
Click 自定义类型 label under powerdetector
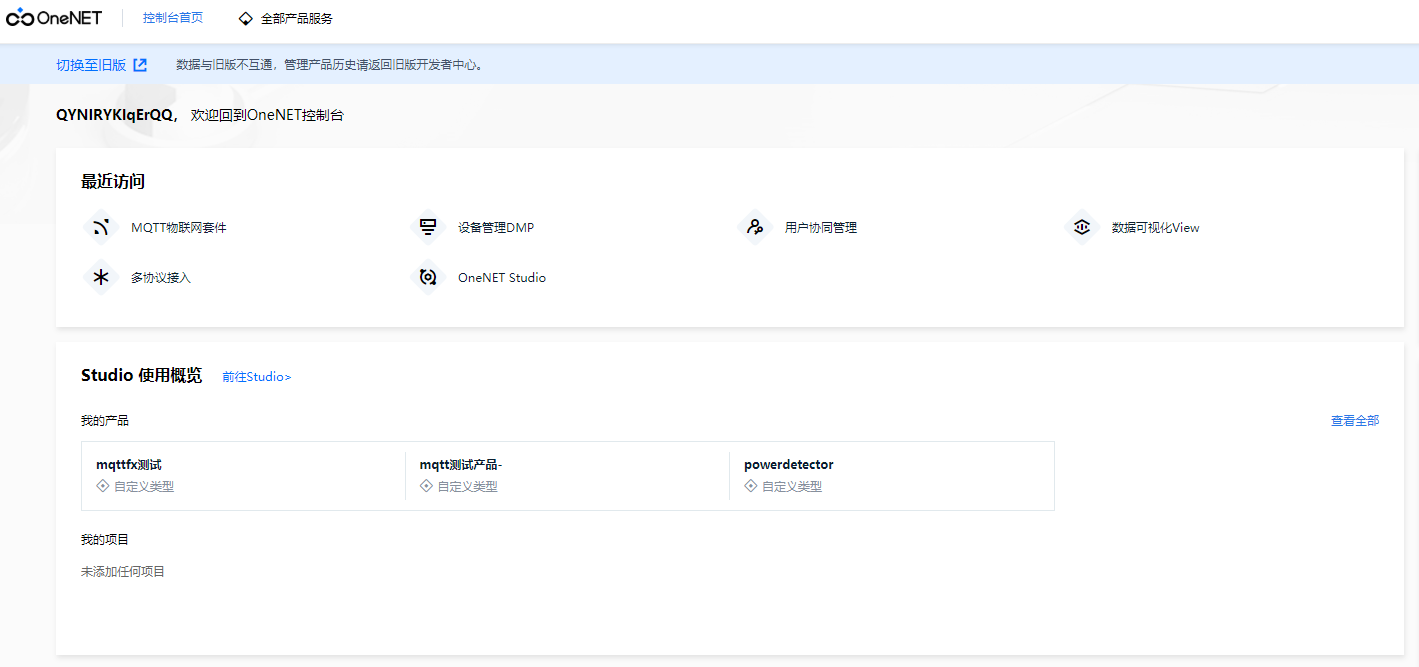792,487
